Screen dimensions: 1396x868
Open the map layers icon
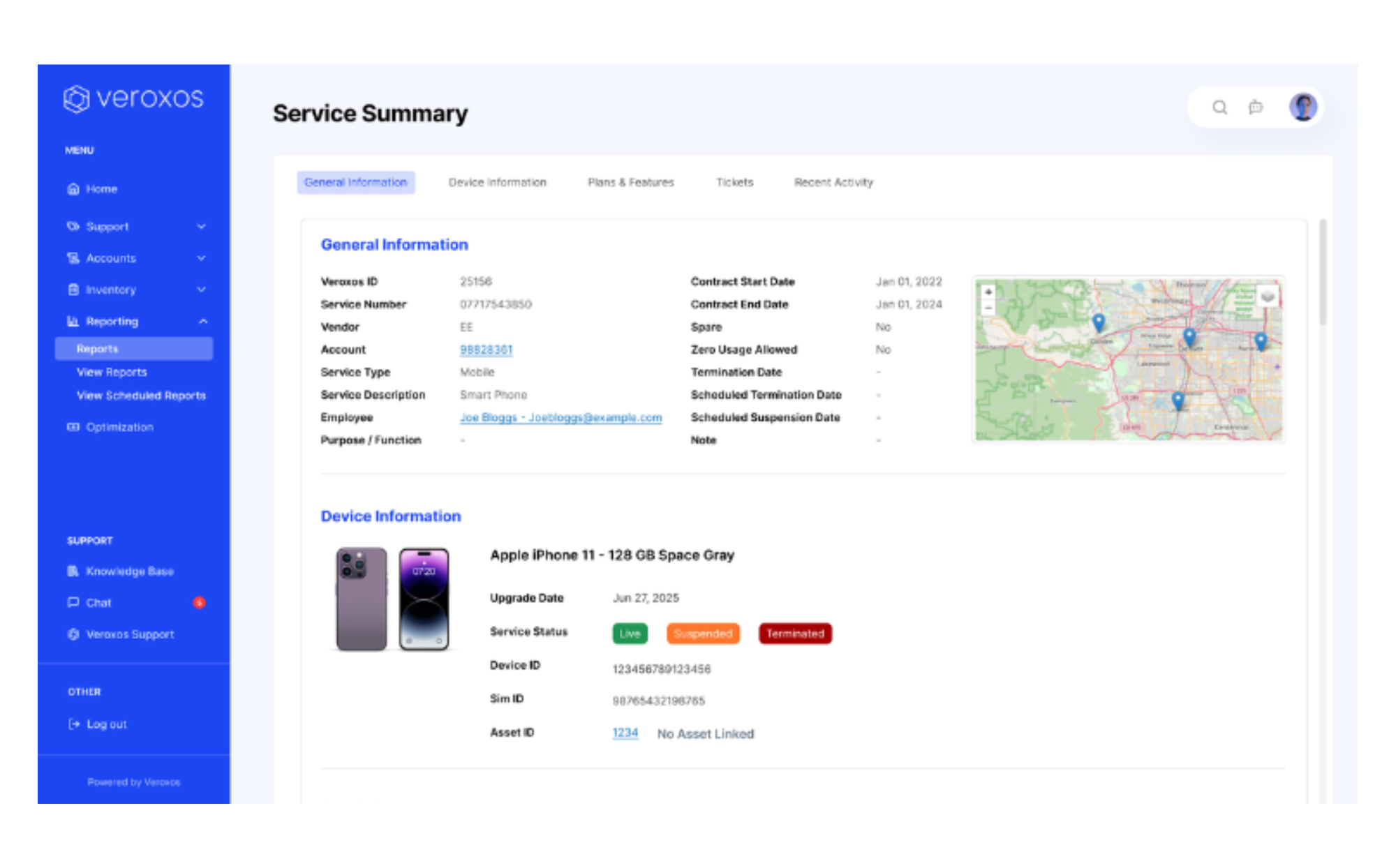[x=1268, y=297]
